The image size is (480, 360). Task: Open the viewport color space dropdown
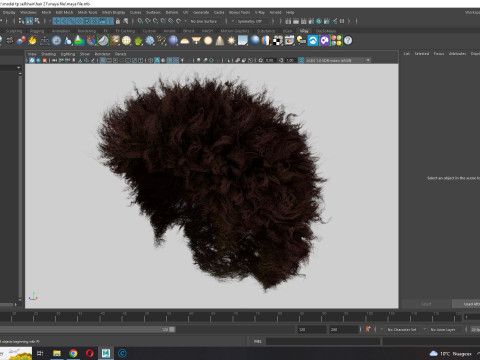tap(335, 60)
